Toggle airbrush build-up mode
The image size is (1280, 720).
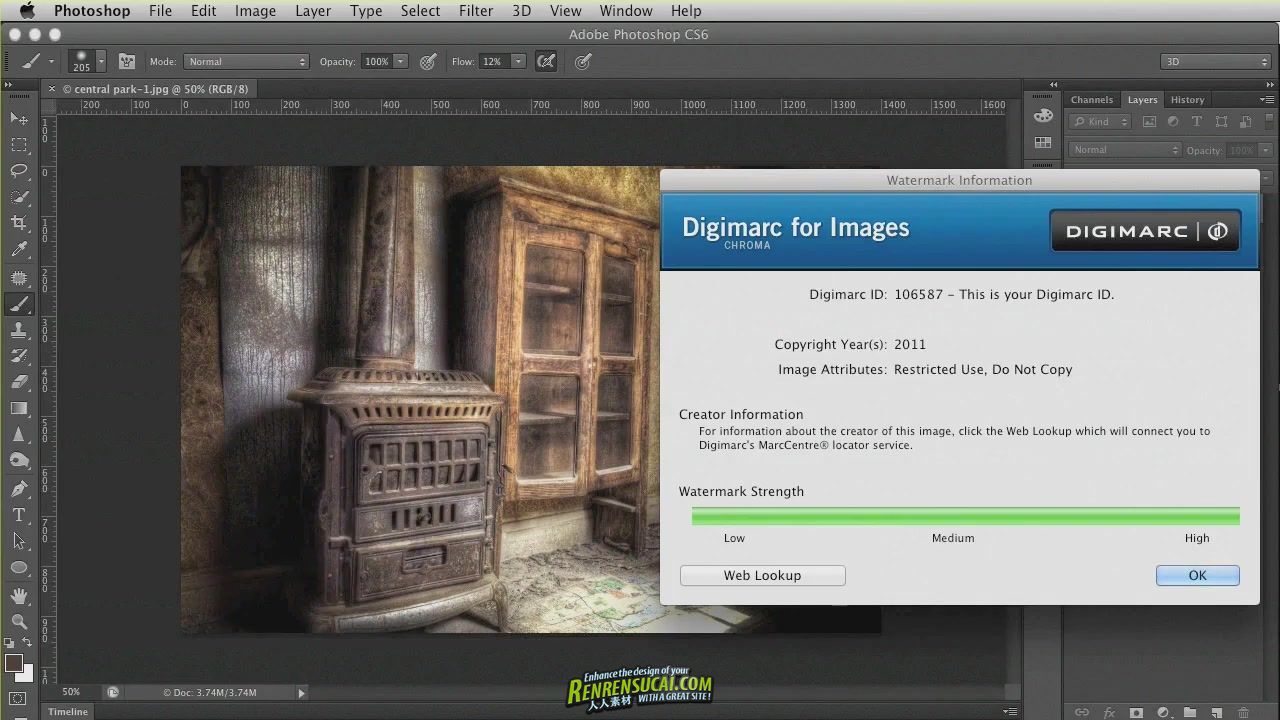546,61
